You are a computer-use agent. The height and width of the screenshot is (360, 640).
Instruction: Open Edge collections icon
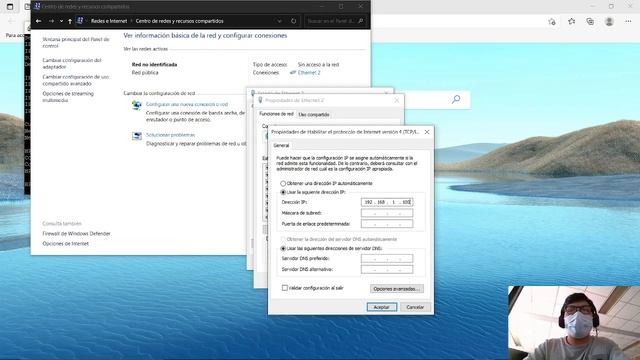(590, 21)
